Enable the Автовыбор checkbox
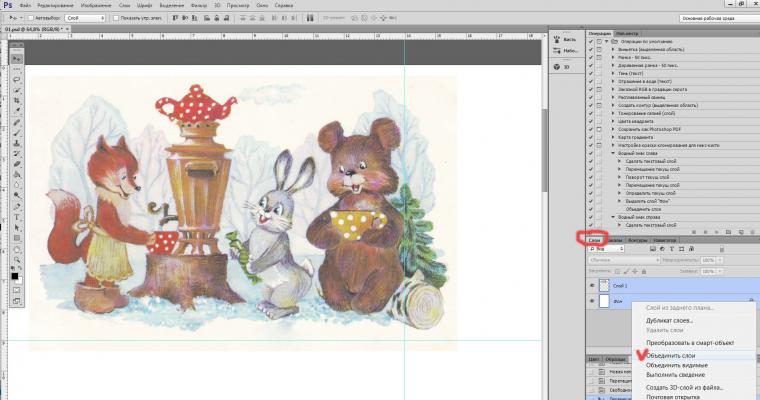Screen dimensions: 760x400 tap(30, 18)
